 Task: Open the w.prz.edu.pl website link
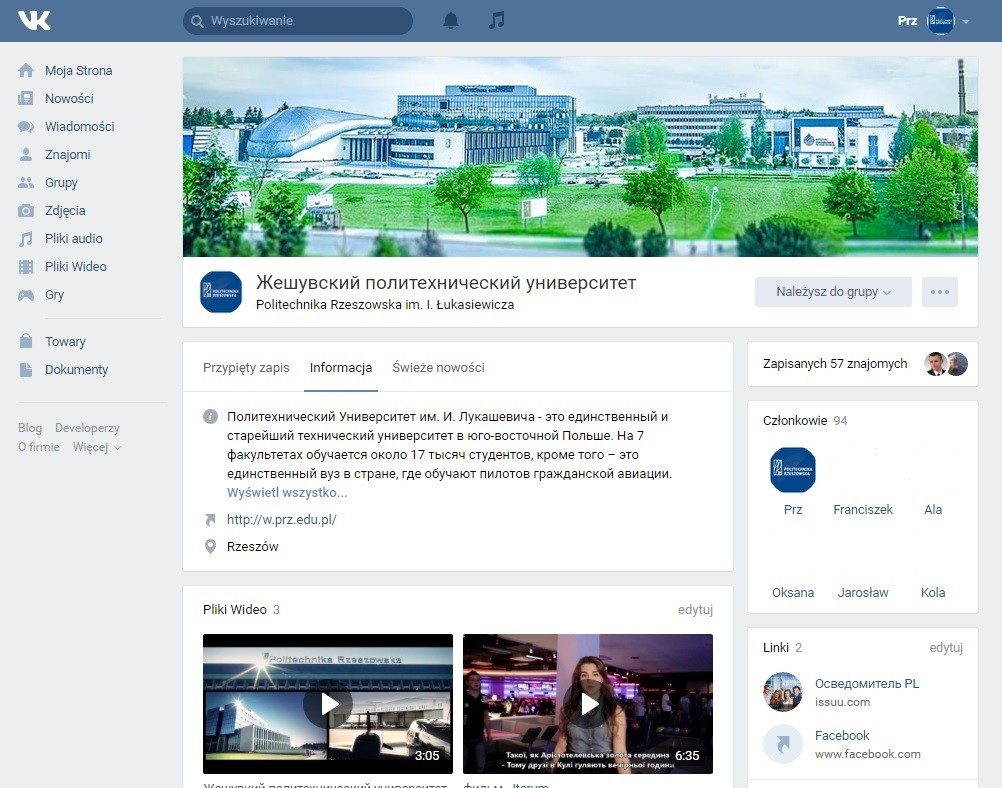click(281, 520)
